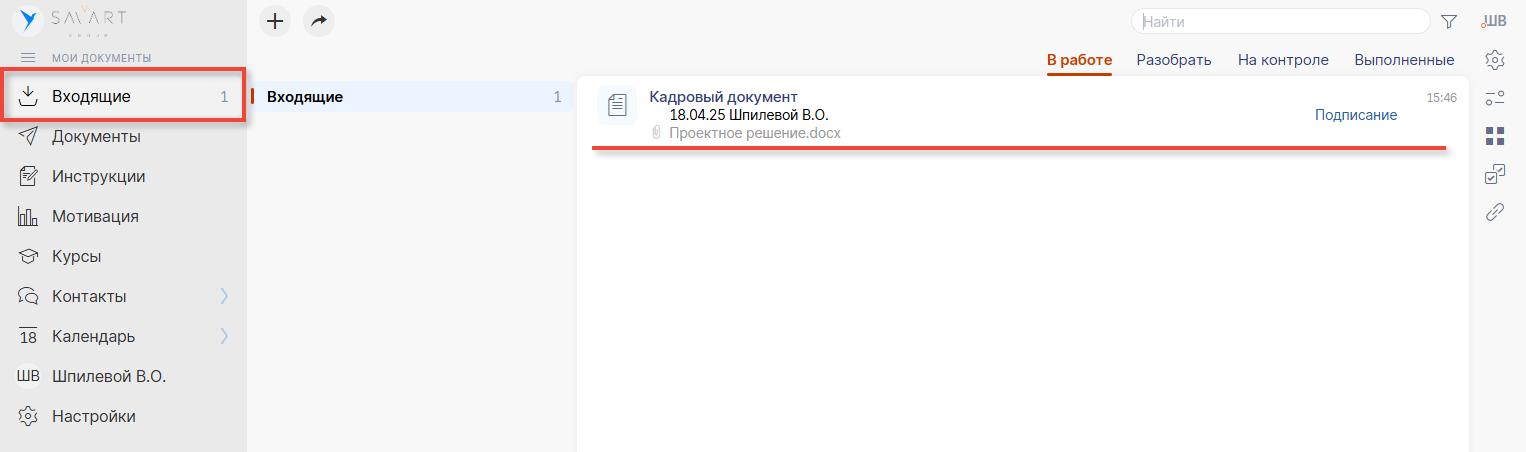Open the На контроле tab

pyautogui.click(x=1283, y=60)
